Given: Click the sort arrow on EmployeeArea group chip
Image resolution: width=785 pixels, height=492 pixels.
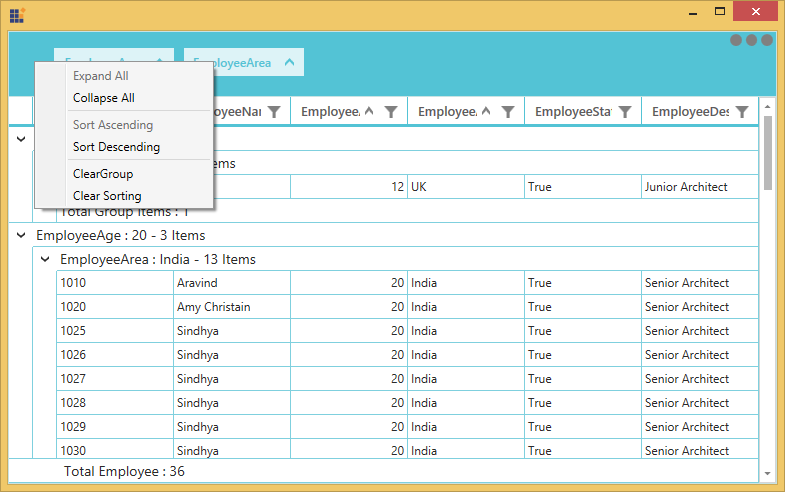Looking at the screenshot, I should point(289,62).
